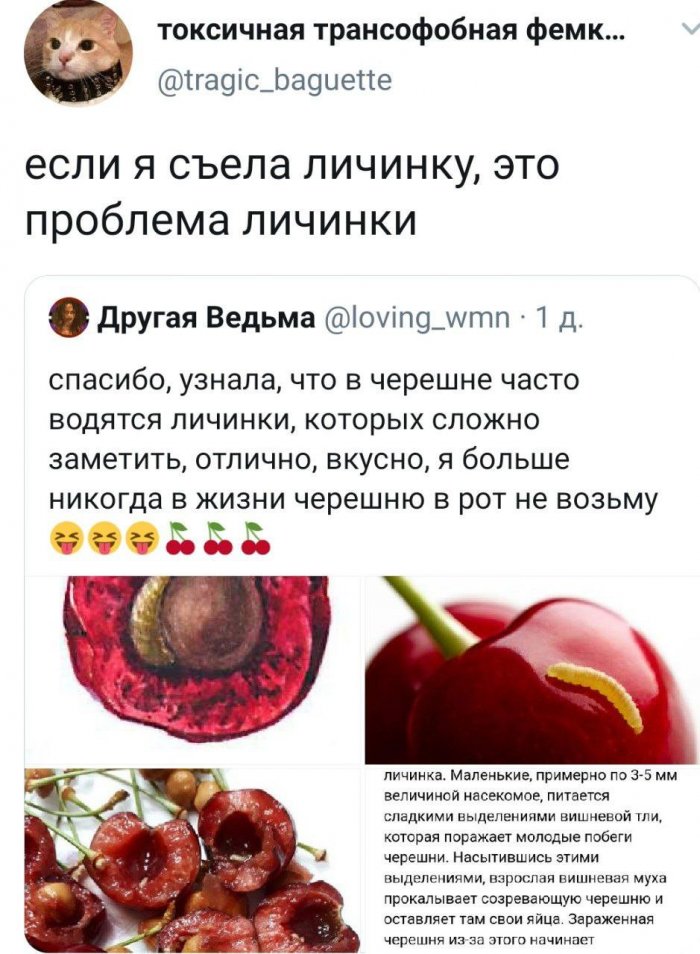This screenshot has height=954, width=700.
Task: Click the main tweet text about личинку
Action: (291, 193)
